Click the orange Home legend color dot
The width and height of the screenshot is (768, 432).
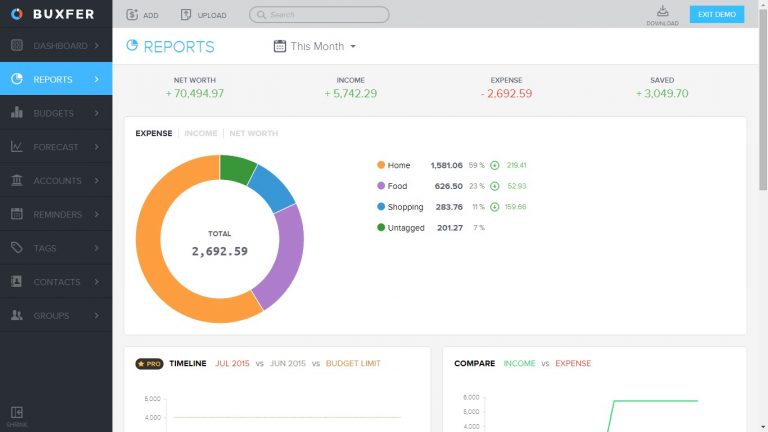coord(381,165)
